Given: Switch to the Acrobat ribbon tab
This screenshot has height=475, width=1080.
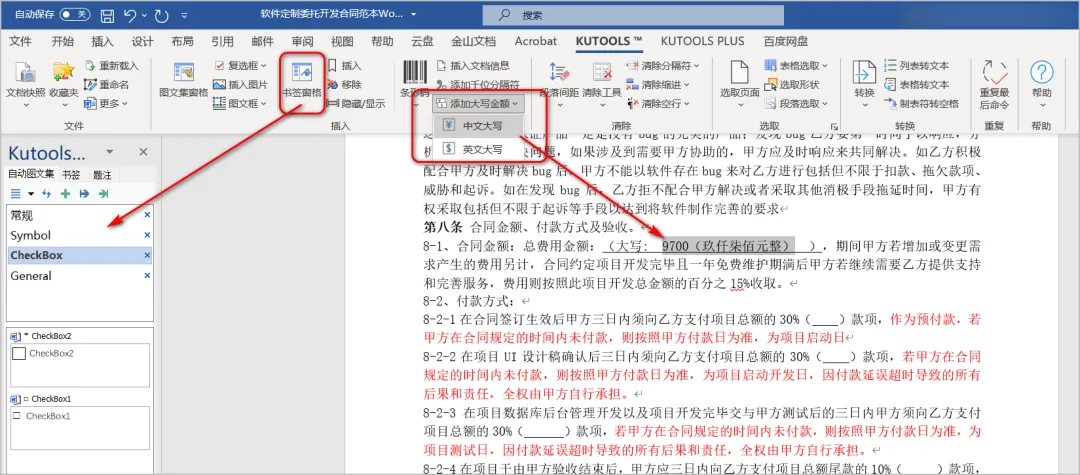Looking at the screenshot, I should [536, 41].
